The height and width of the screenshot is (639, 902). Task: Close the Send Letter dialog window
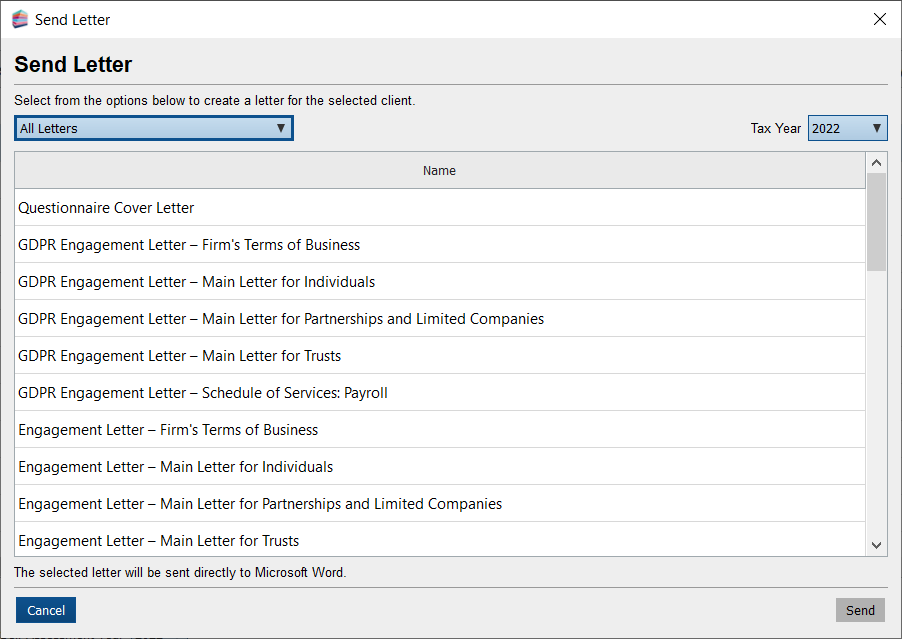tap(880, 20)
